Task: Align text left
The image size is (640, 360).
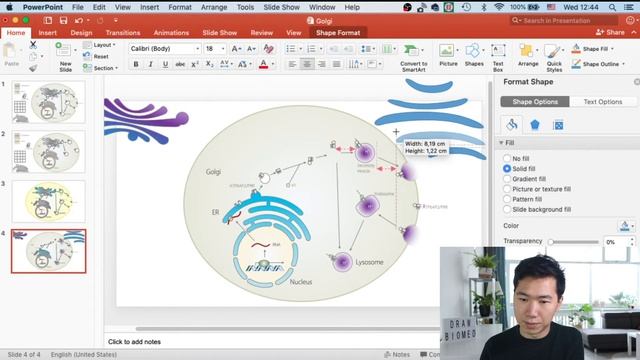Action: 292,64
